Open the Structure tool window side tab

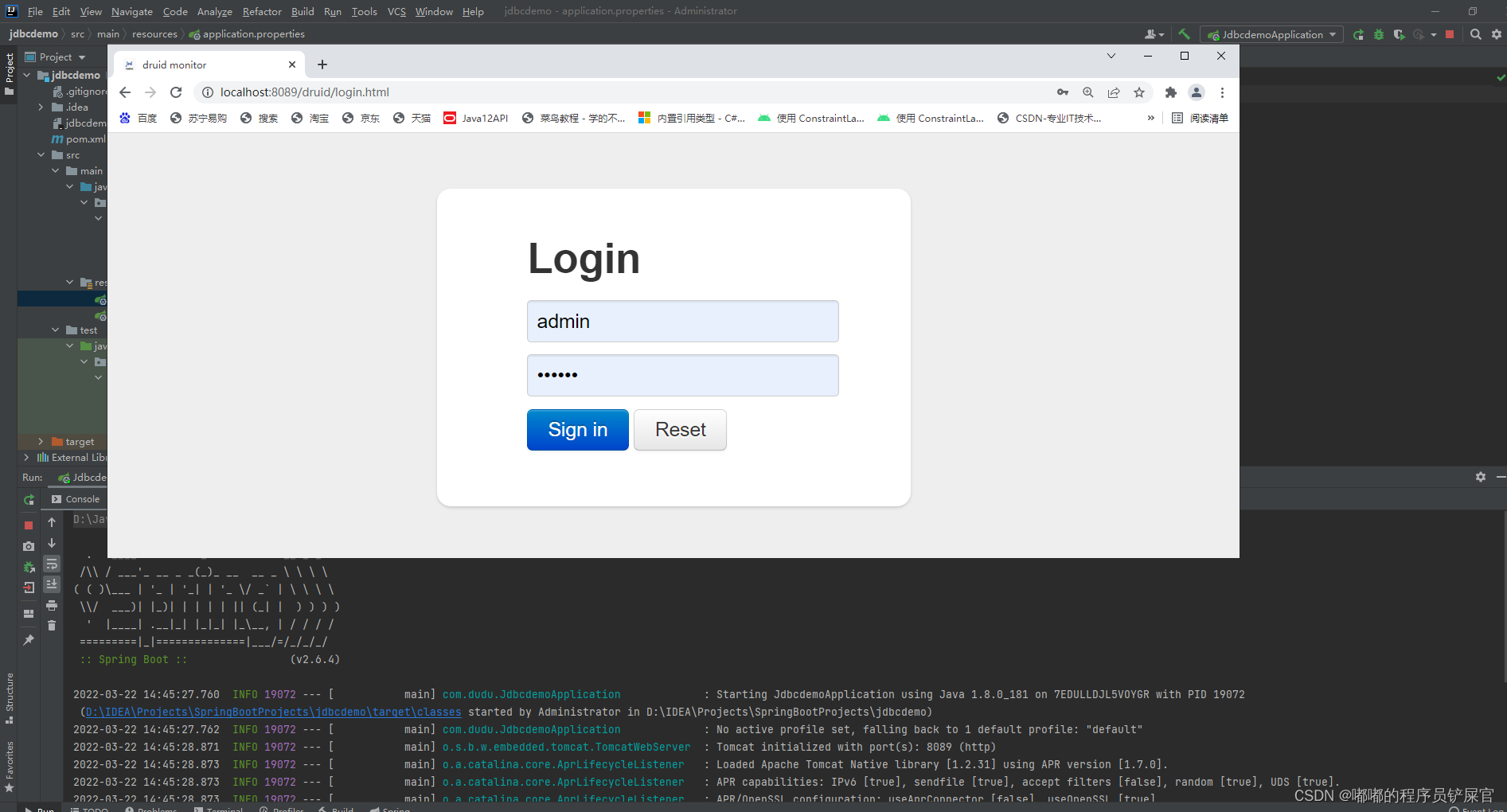click(x=9, y=698)
